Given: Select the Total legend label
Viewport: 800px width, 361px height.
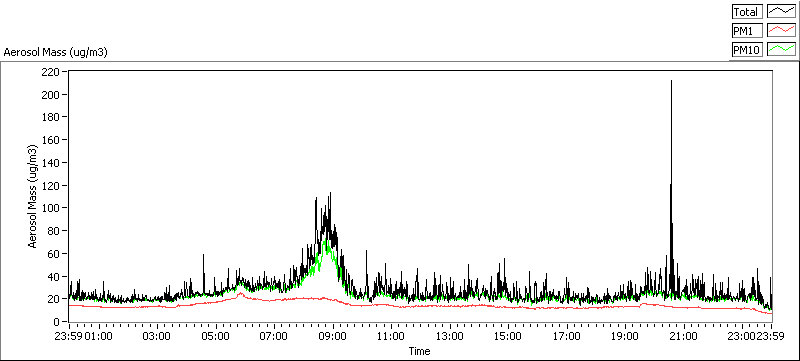Looking at the screenshot, I should tap(747, 12).
